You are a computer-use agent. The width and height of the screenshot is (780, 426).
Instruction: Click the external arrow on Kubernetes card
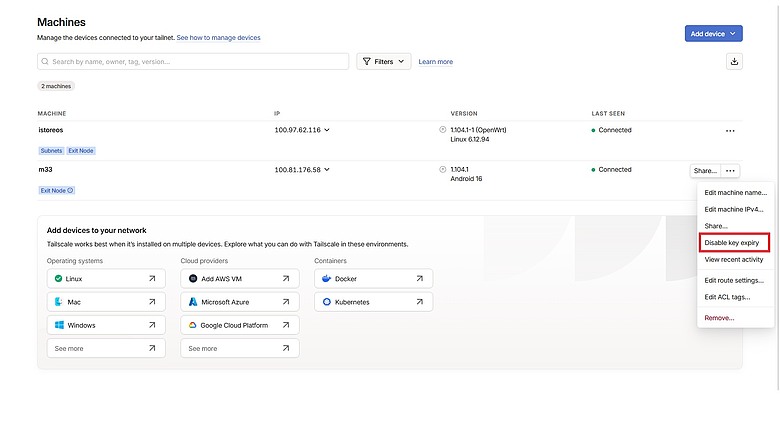pos(420,302)
